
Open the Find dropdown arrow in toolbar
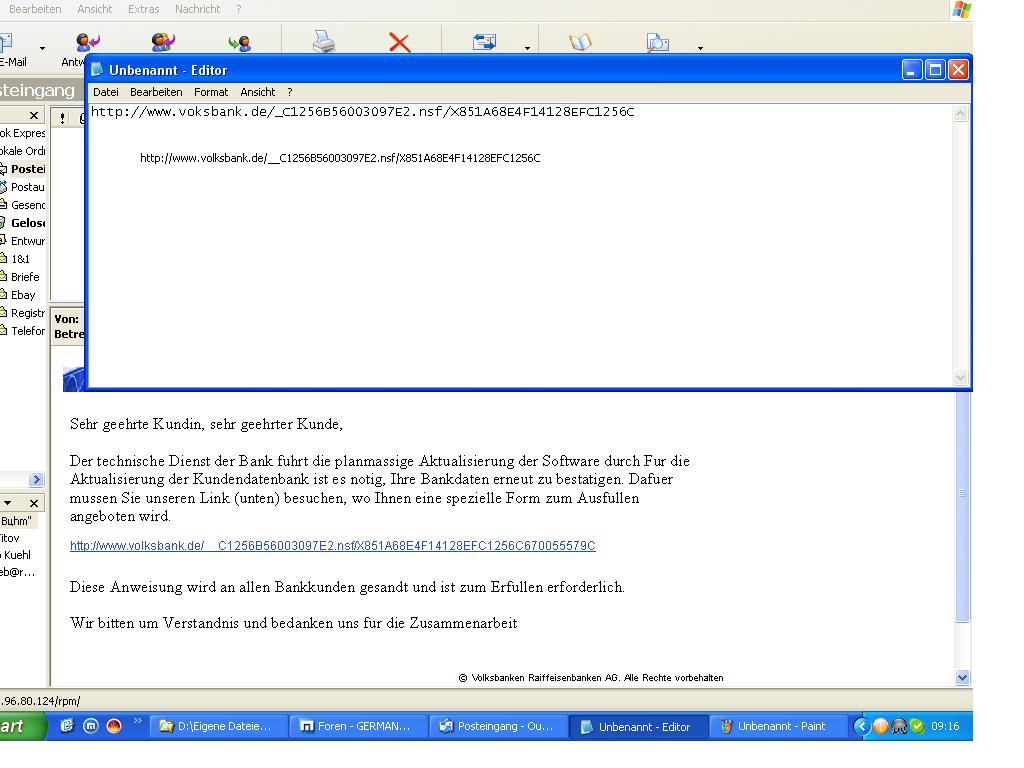pyautogui.click(x=700, y=48)
